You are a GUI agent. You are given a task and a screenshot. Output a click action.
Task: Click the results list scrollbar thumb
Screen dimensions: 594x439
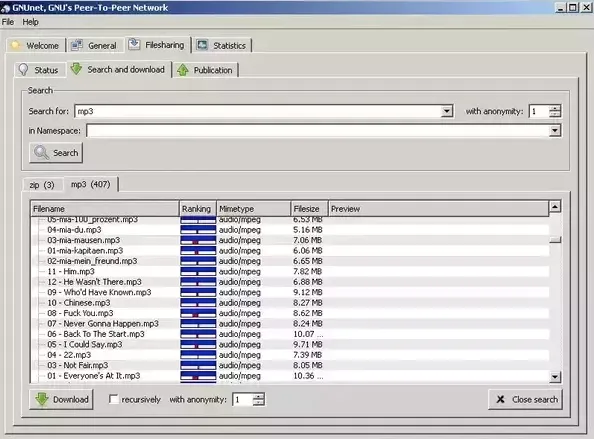pos(555,239)
